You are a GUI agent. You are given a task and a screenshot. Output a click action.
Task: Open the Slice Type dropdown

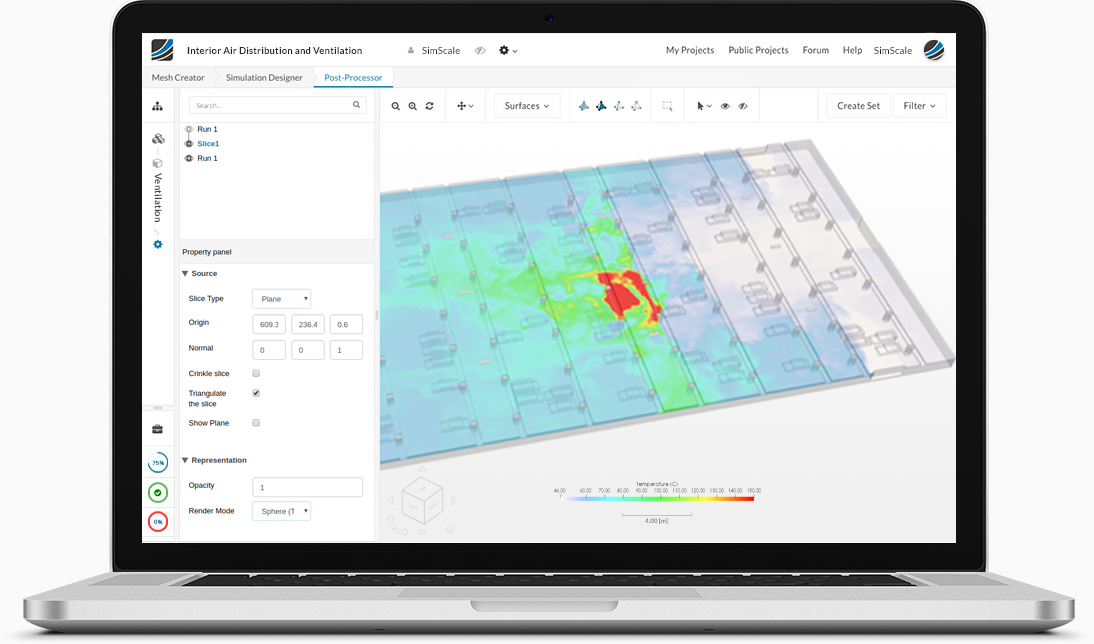(x=281, y=298)
